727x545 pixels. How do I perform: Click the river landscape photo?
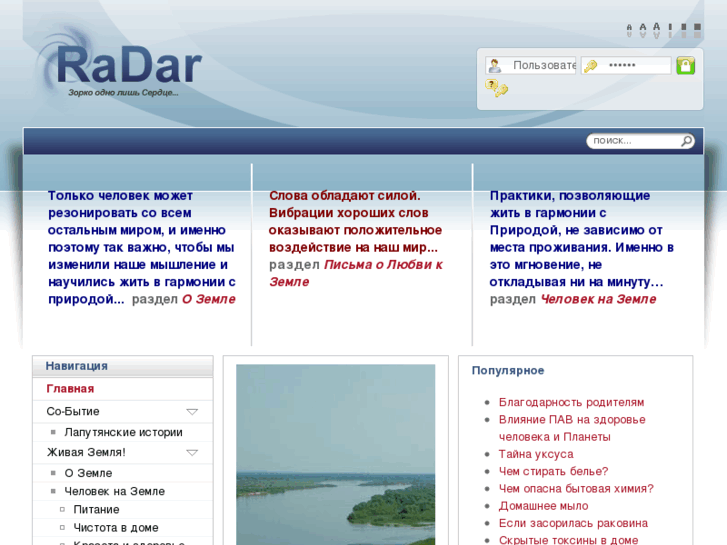[336, 455]
